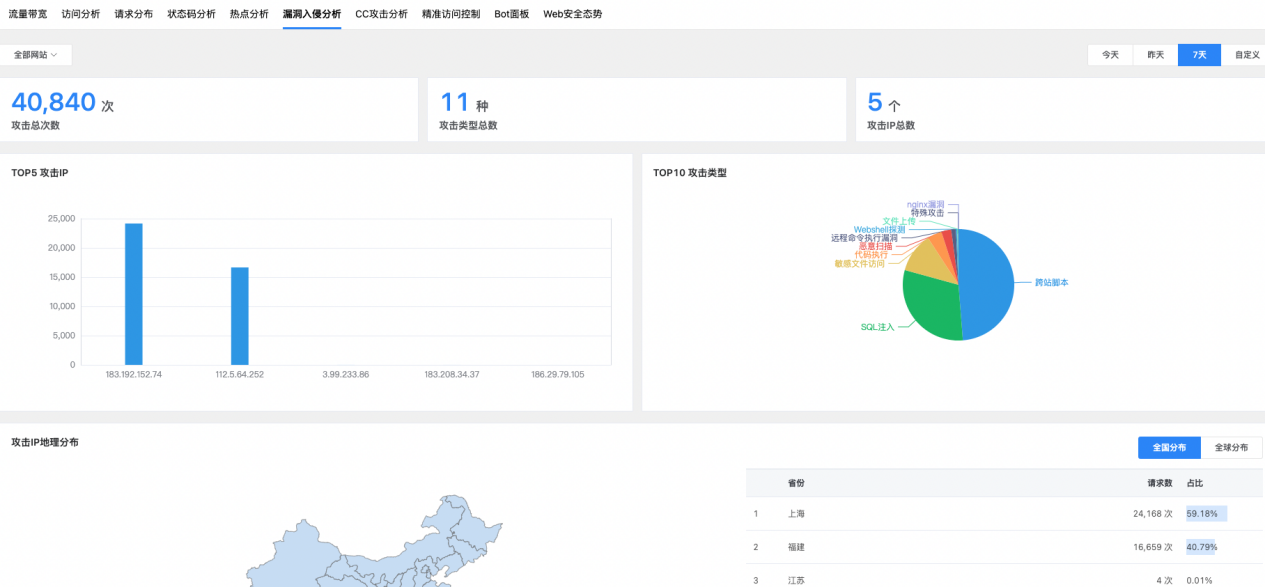The image size is (1265, 587).
Task: Click the 59.18% progress bar for 上海
Action: (1205, 513)
